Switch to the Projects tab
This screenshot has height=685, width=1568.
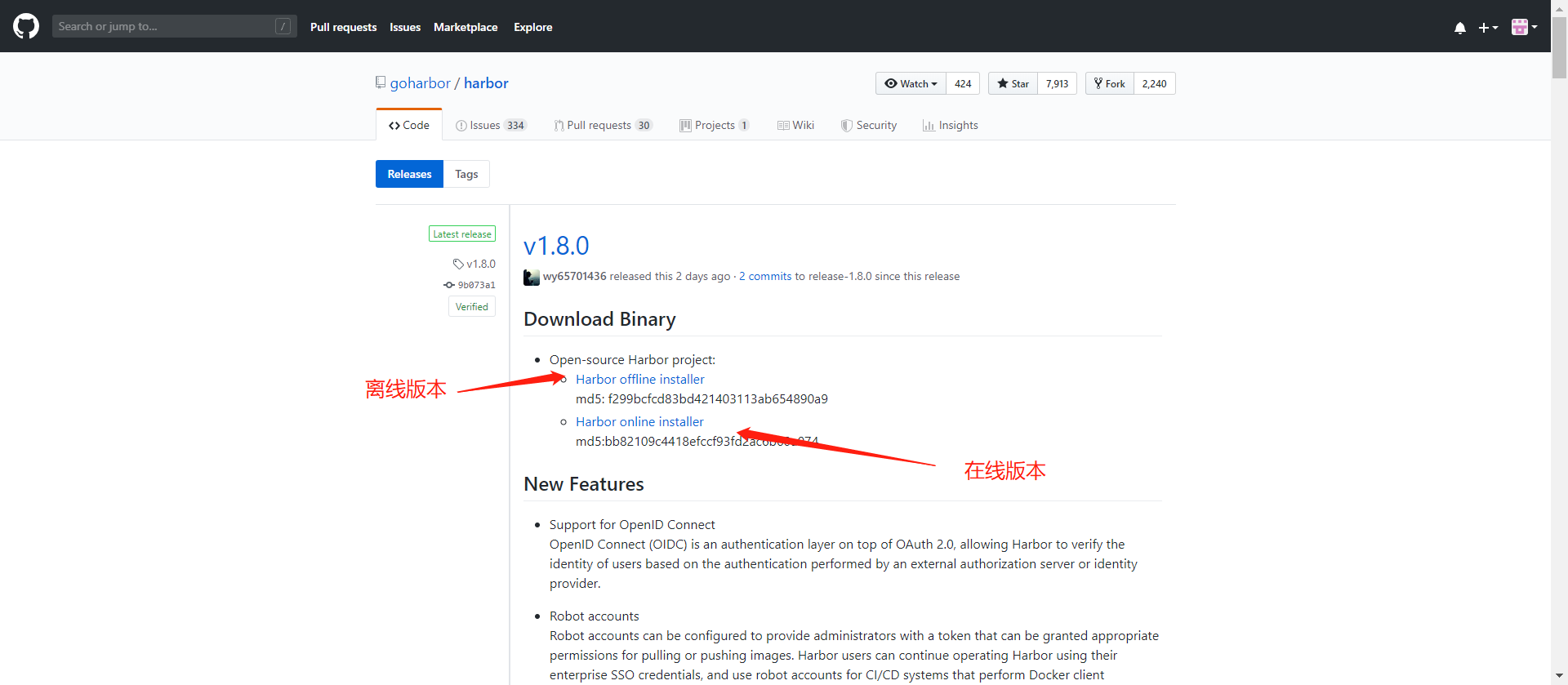click(714, 125)
